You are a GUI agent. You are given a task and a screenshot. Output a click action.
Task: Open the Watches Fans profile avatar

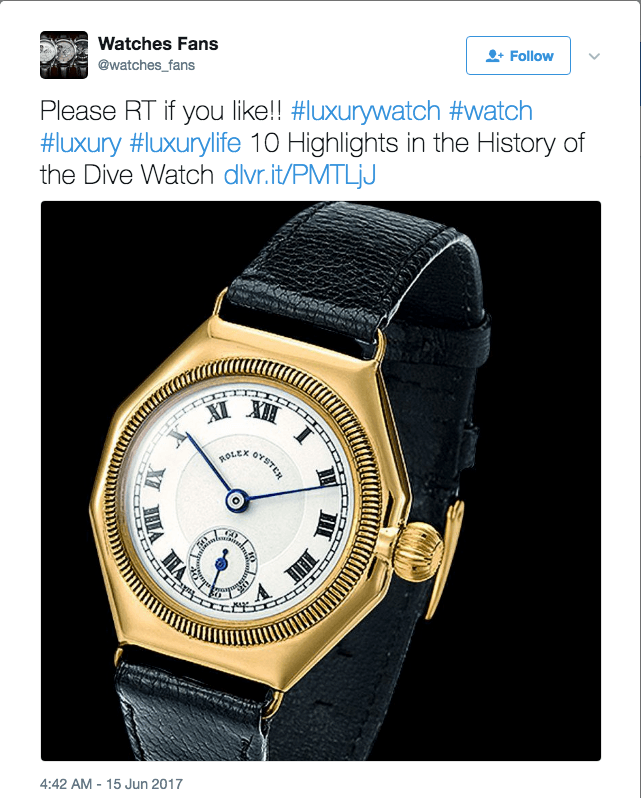(64, 55)
